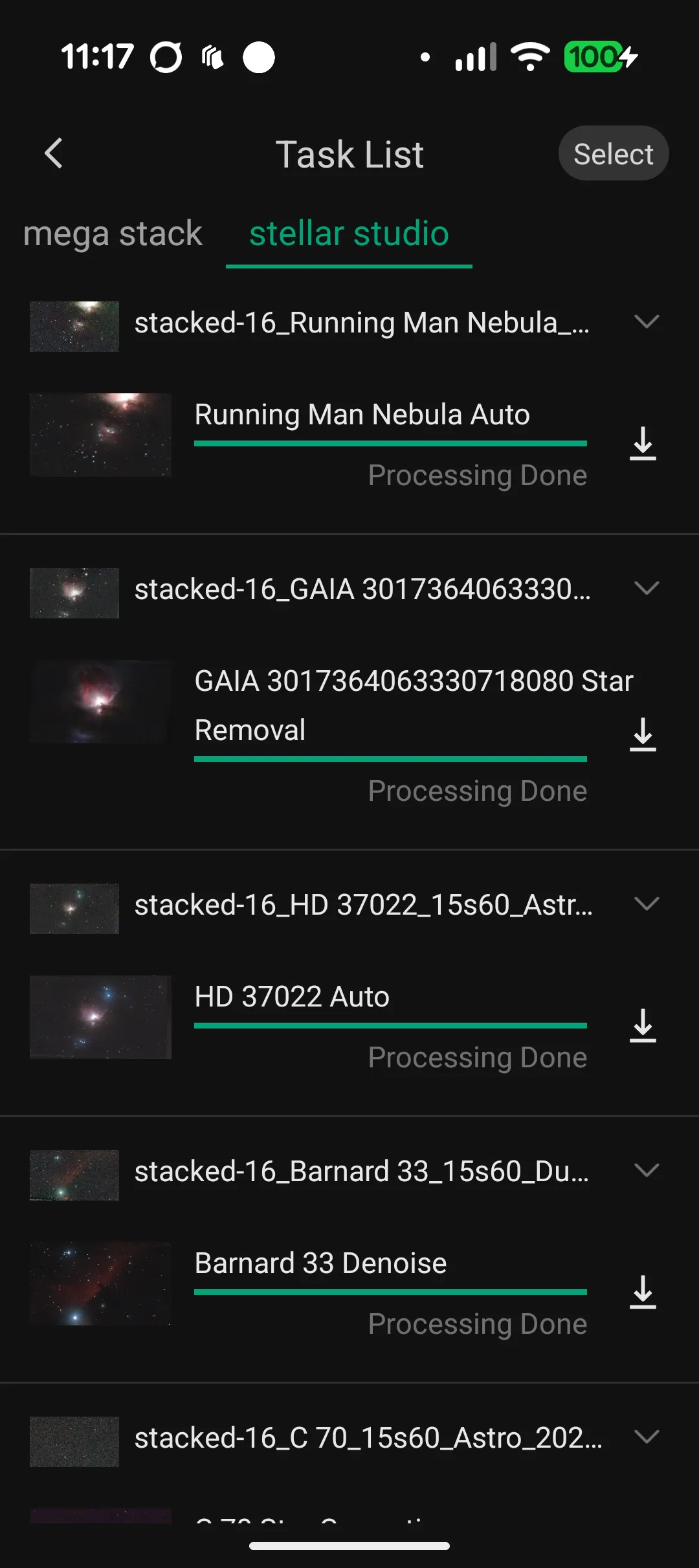Download the HD 37022 Auto result
699x1568 pixels.
(x=643, y=1026)
